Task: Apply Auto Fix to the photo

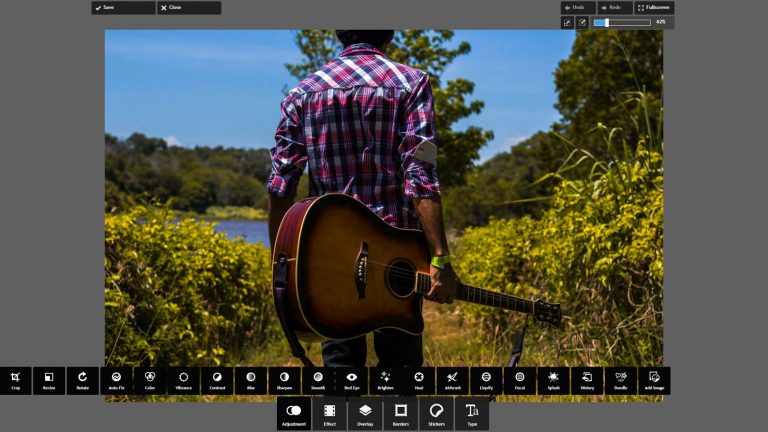Action: click(x=116, y=380)
